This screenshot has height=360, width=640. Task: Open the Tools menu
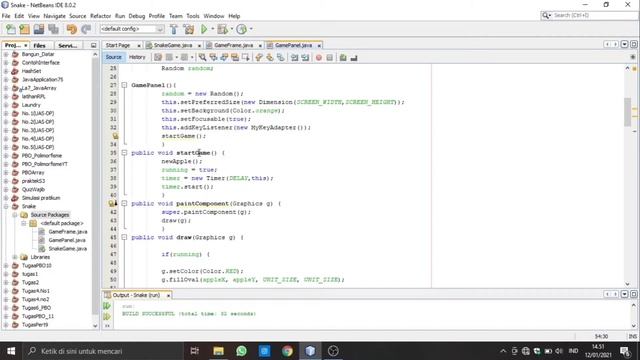[x=193, y=16]
